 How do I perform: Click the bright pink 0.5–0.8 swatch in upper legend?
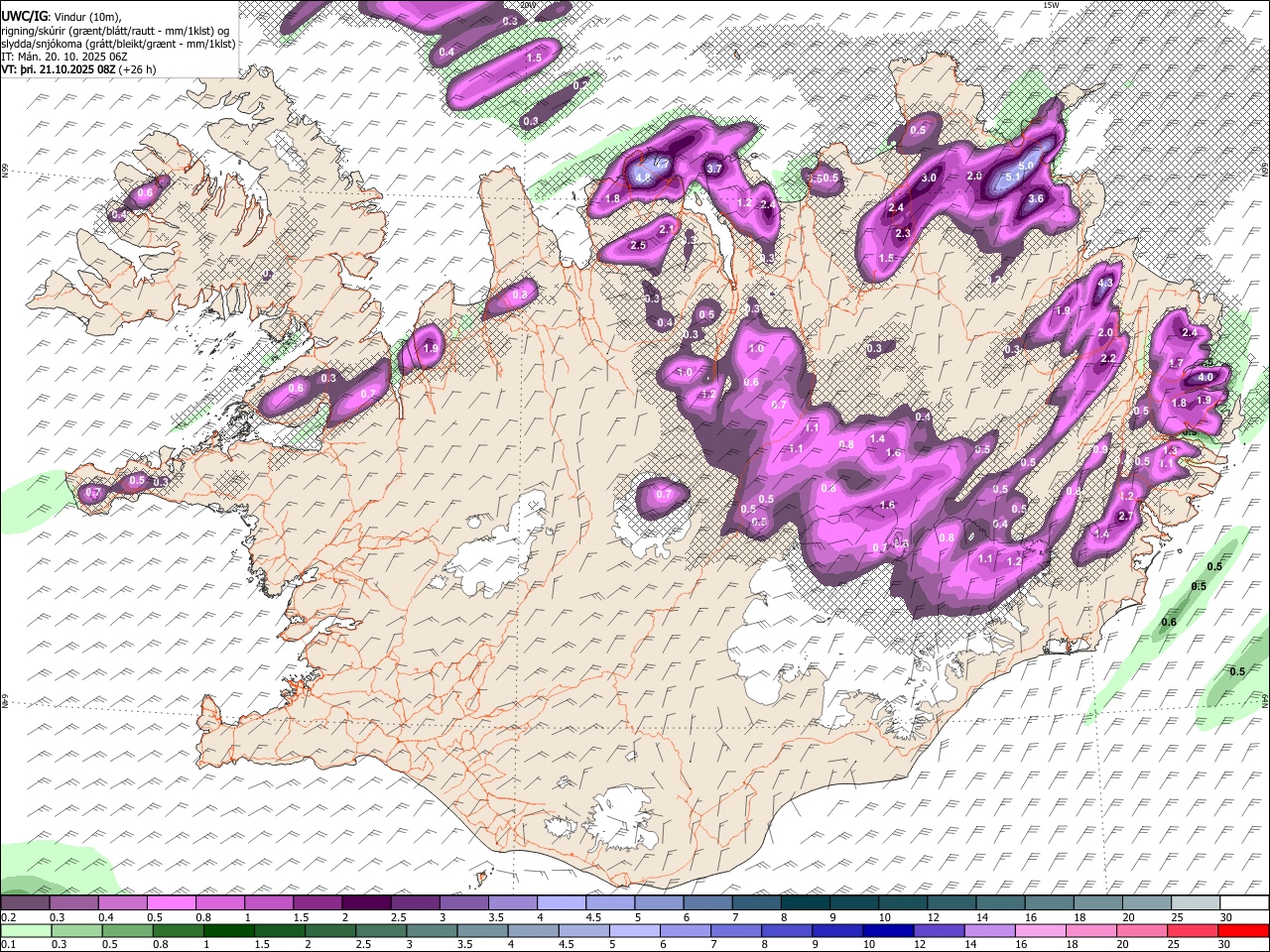coord(172,902)
